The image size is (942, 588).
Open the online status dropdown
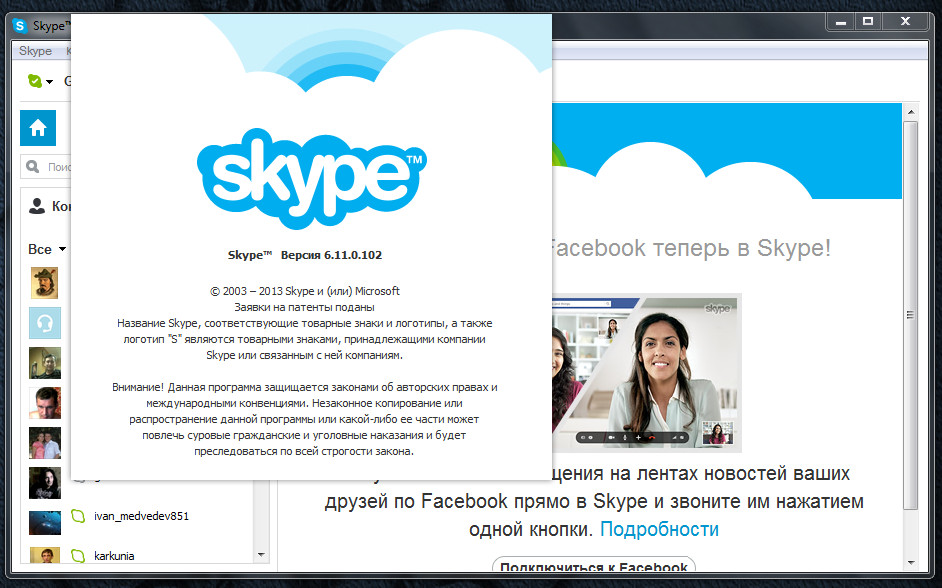tap(49, 82)
